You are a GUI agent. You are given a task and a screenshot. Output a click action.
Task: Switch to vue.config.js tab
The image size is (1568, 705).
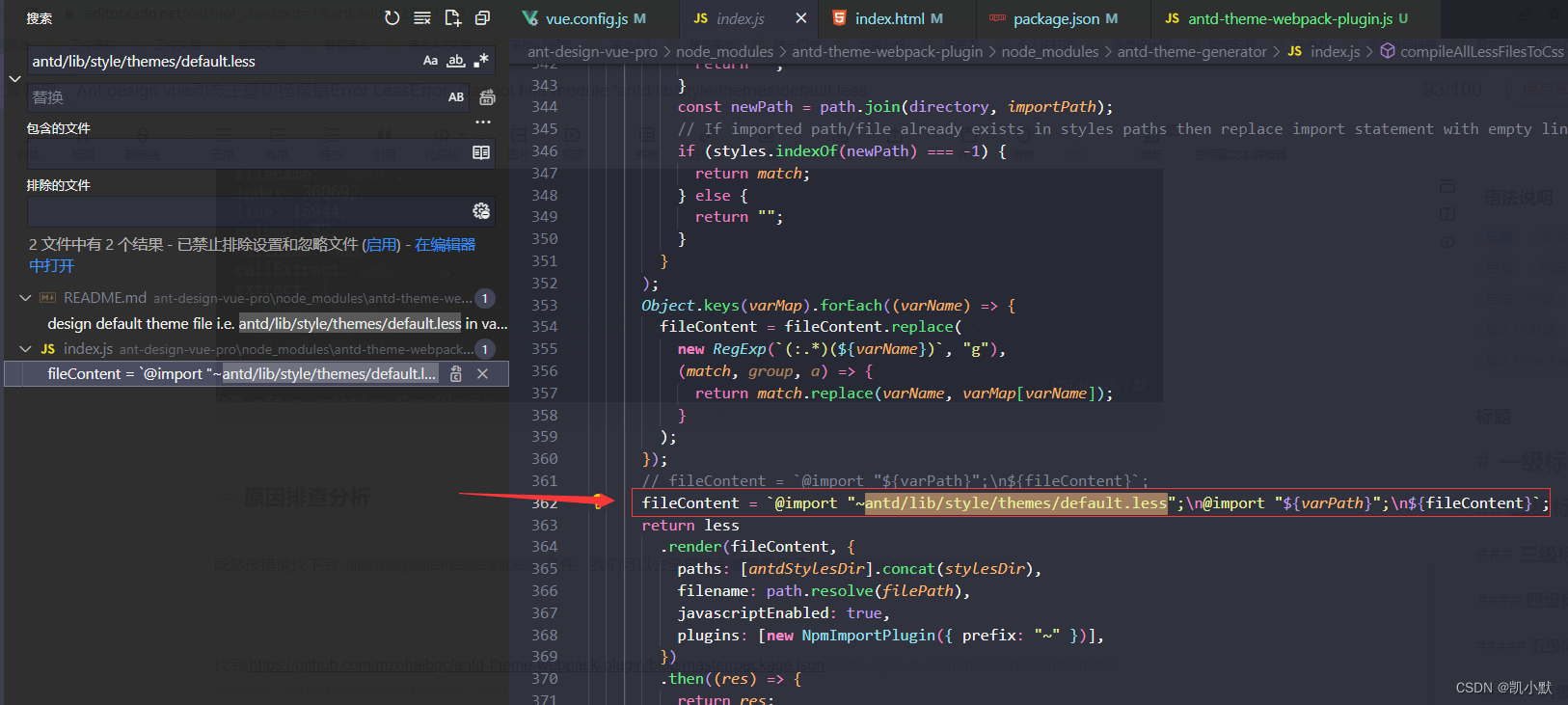(594, 18)
